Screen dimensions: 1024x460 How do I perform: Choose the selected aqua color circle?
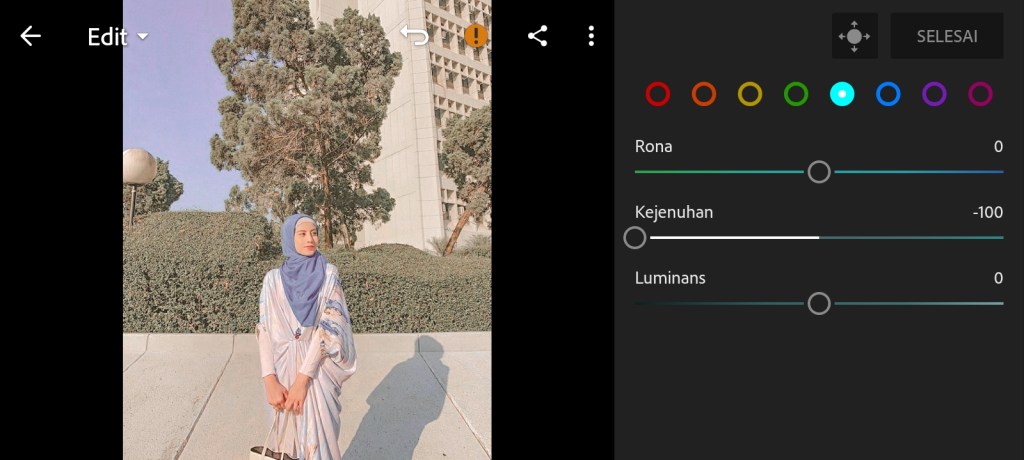pyautogui.click(x=842, y=94)
